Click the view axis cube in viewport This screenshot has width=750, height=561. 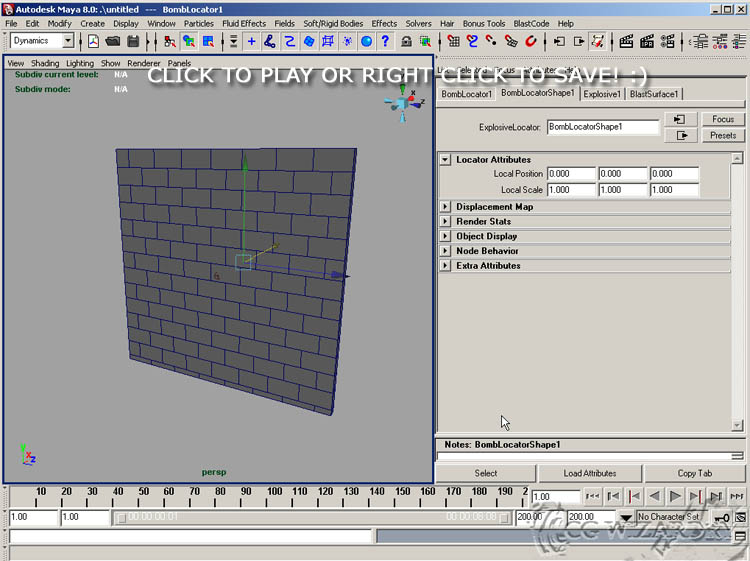[x=402, y=102]
